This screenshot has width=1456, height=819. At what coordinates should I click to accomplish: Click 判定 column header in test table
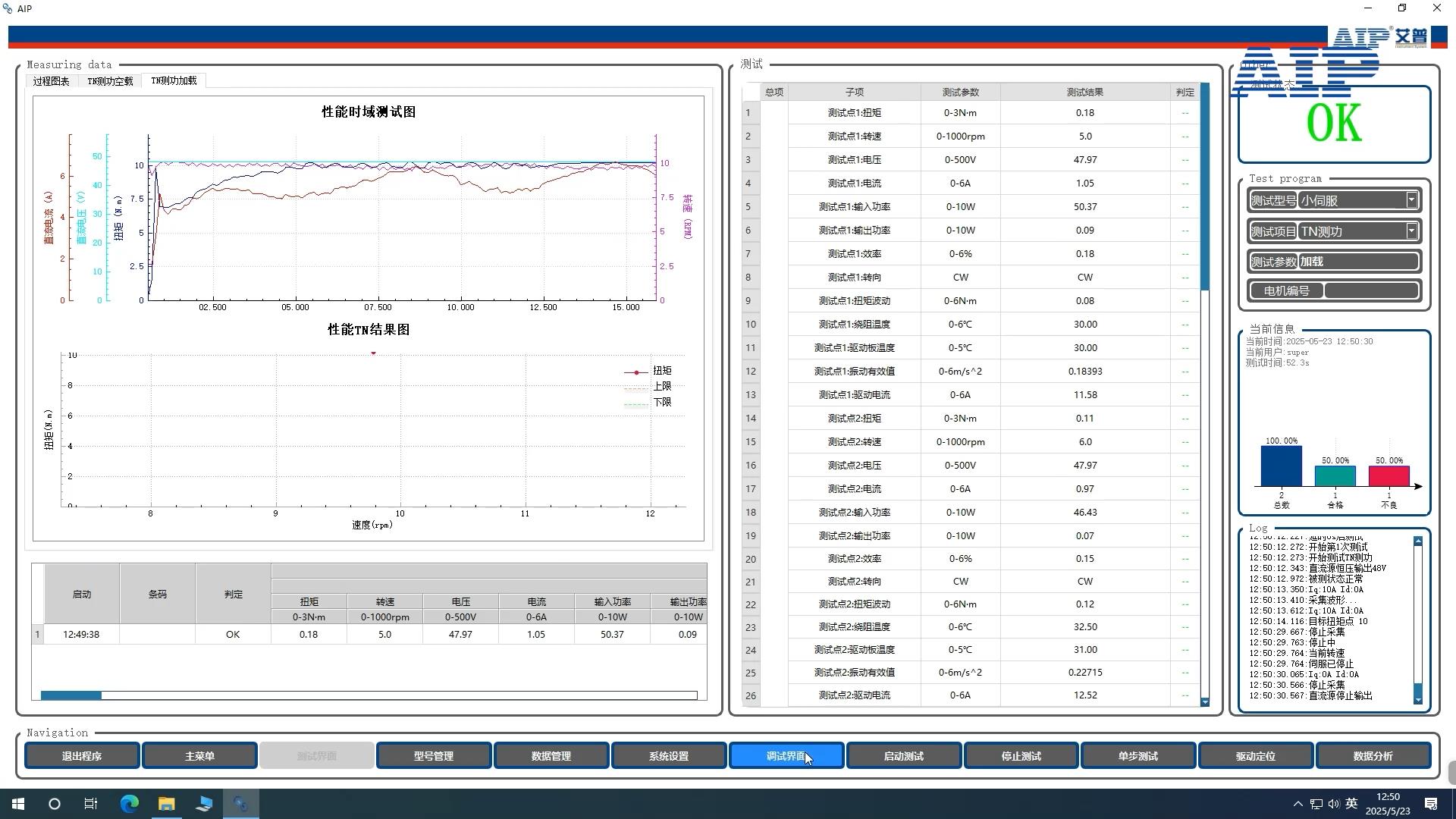tap(1185, 93)
